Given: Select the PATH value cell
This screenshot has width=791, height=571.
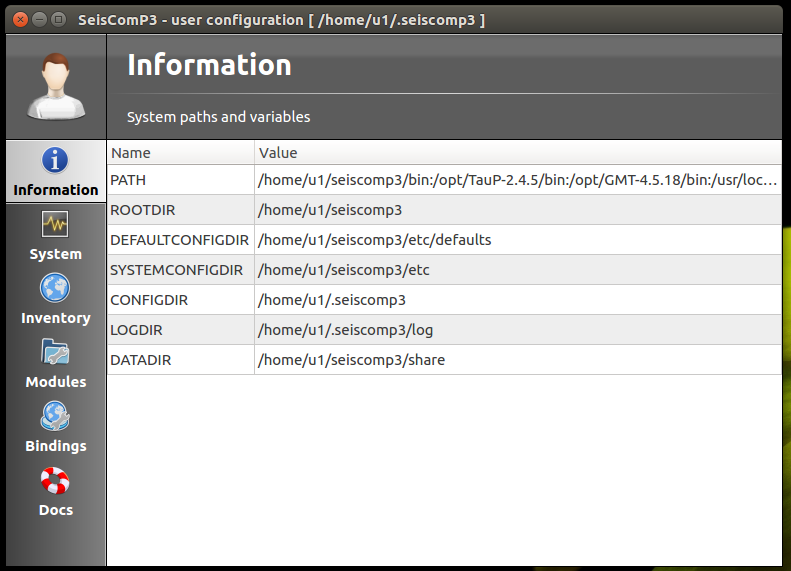Looking at the screenshot, I should coord(518,180).
